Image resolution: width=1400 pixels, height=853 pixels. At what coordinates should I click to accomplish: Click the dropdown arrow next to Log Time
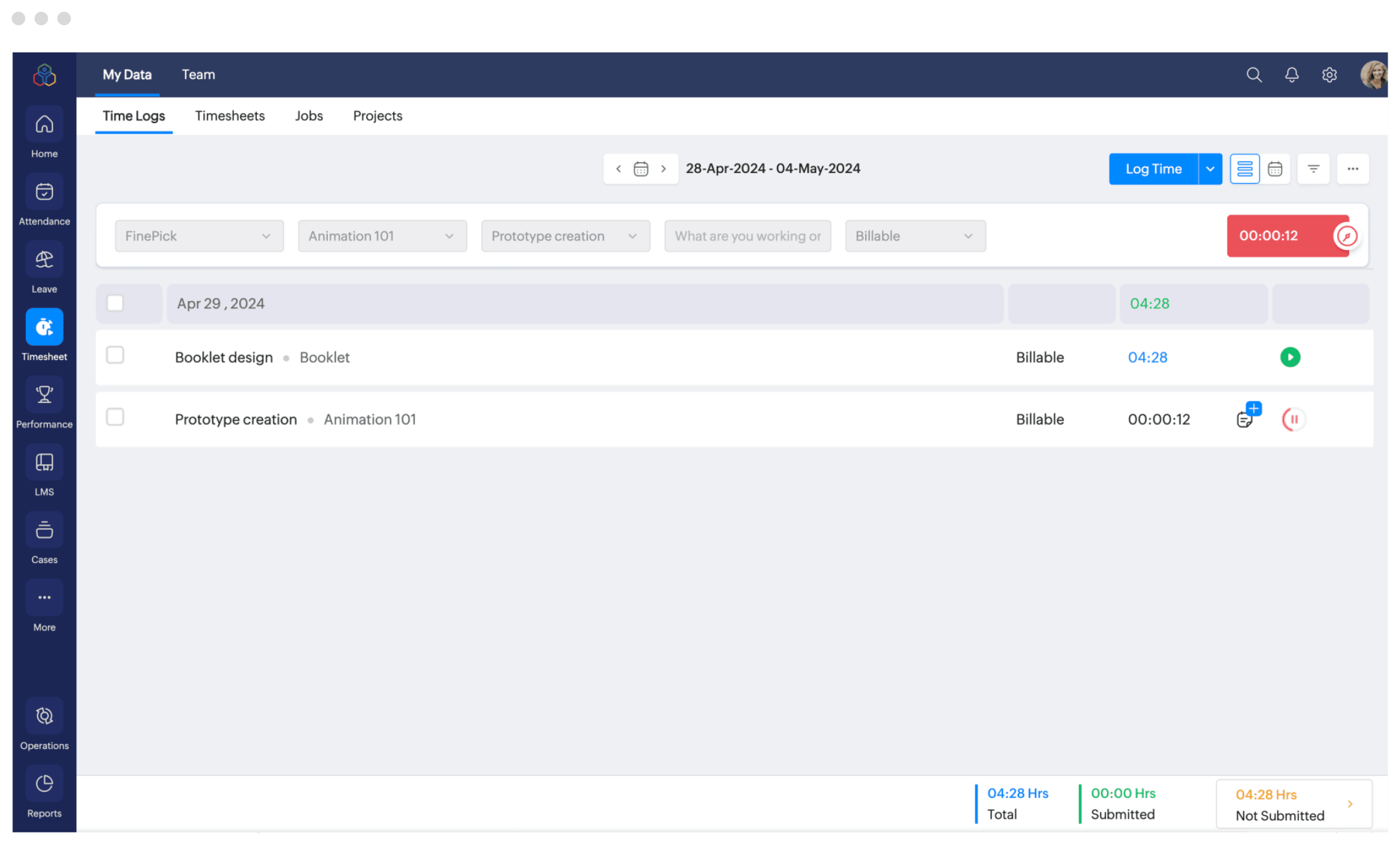(1210, 168)
